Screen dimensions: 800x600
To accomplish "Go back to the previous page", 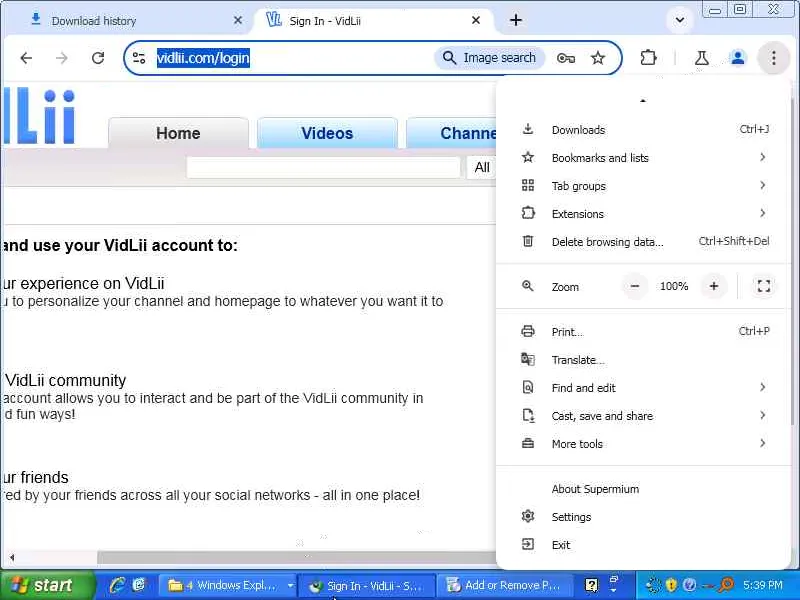I will coord(26,58).
